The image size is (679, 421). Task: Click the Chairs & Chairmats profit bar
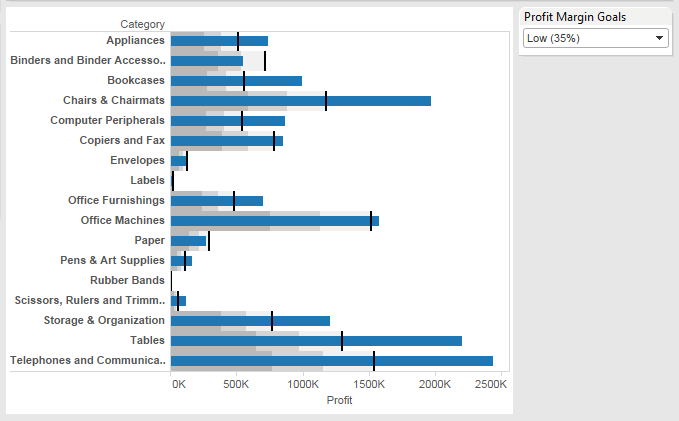coord(300,100)
